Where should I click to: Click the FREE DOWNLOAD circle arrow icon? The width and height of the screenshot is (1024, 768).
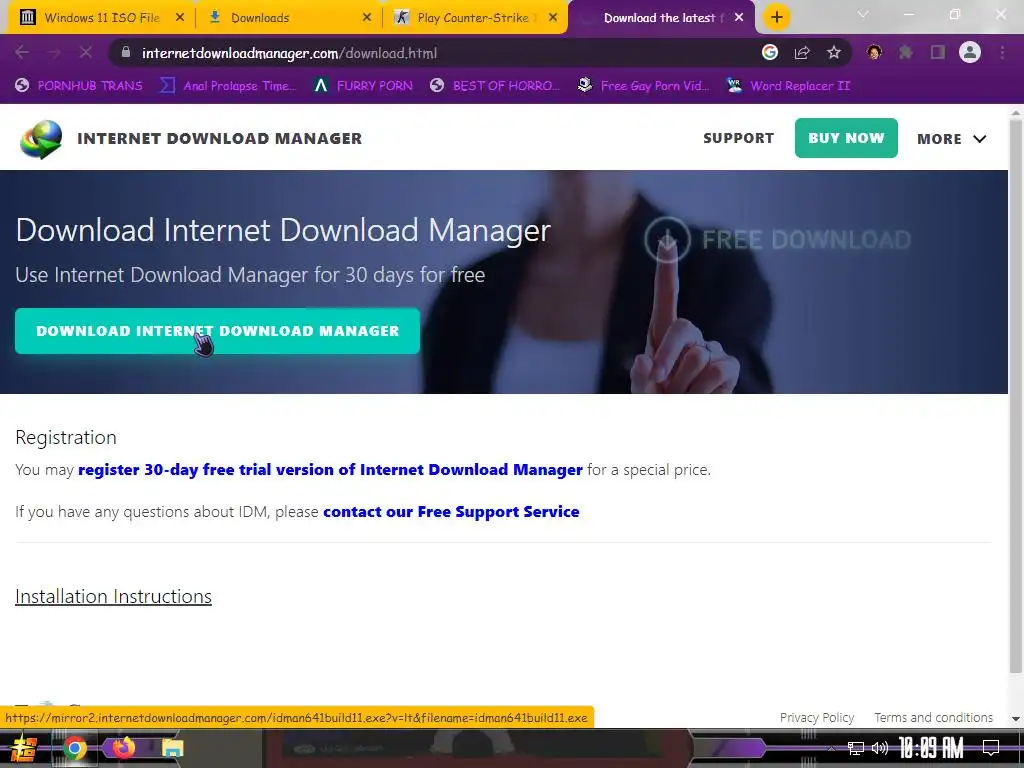point(667,240)
